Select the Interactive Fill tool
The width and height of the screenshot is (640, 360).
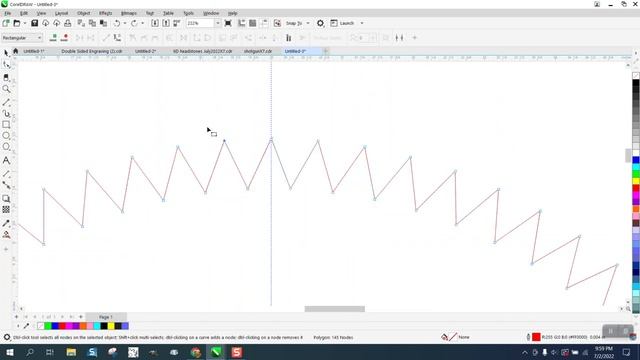(6, 235)
